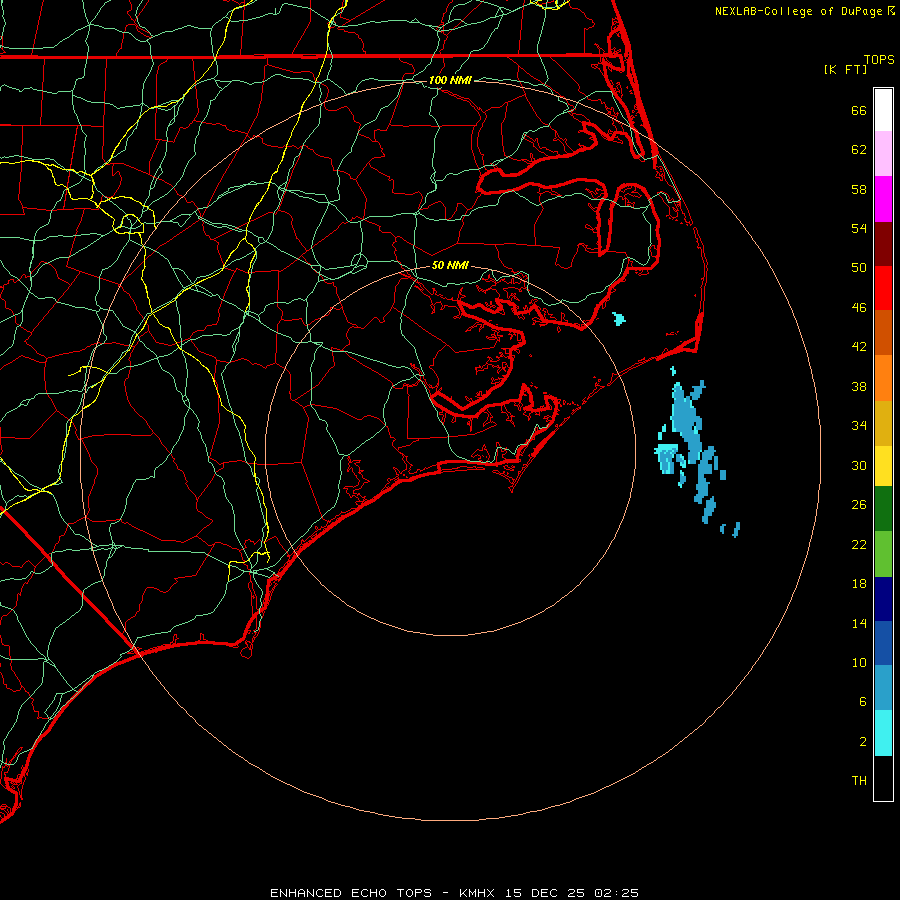Click the TOPS legend title
Image resolution: width=900 pixels, height=900 pixels.
pyautogui.click(x=879, y=59)
